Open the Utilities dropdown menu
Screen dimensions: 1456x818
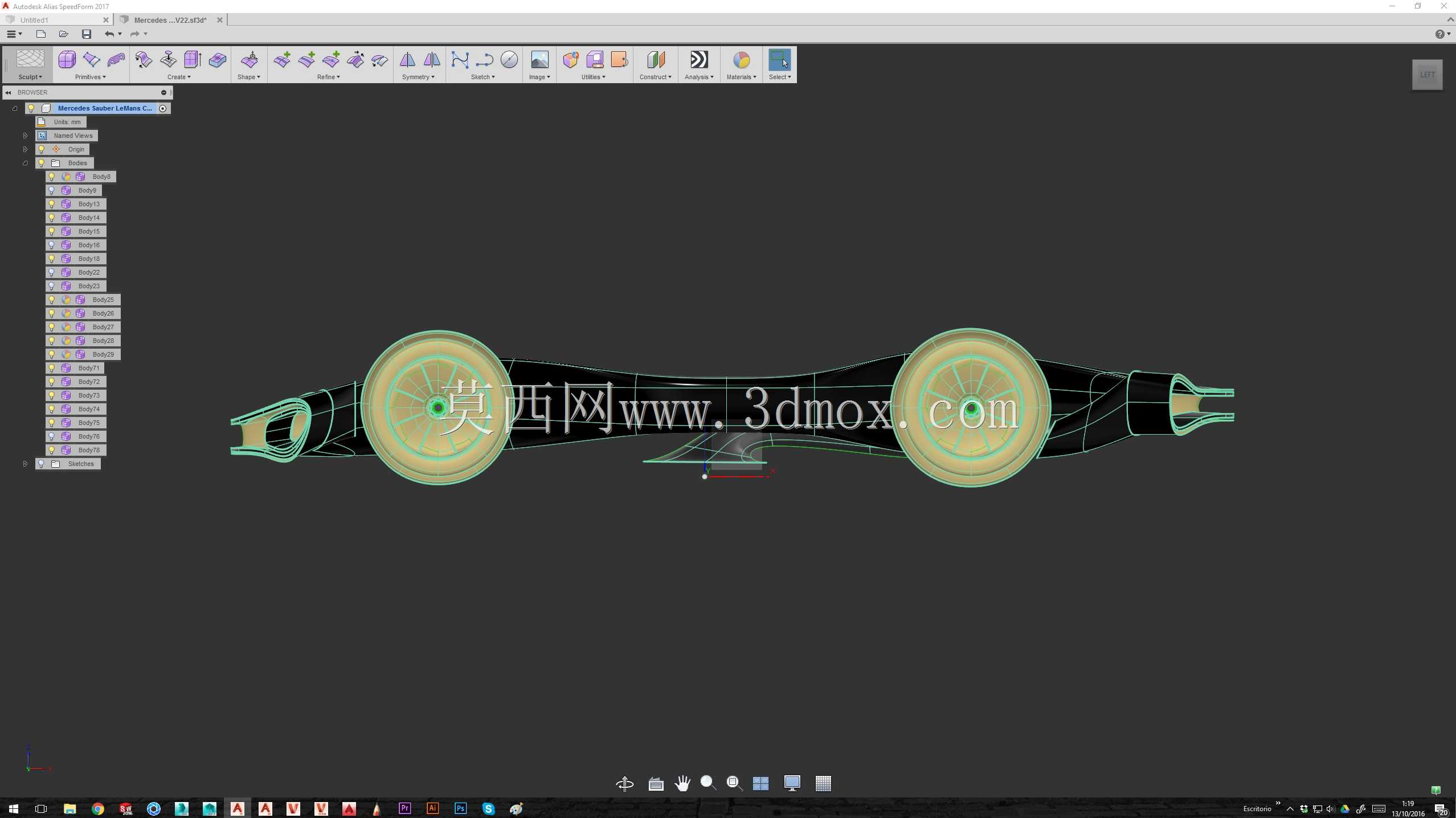593,77
